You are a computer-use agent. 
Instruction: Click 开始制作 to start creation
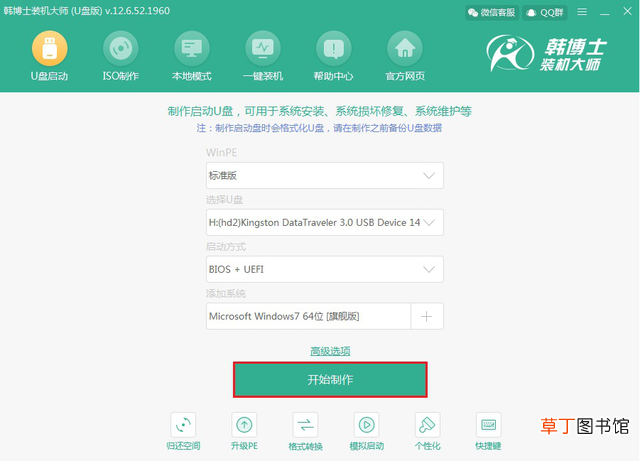330,380
